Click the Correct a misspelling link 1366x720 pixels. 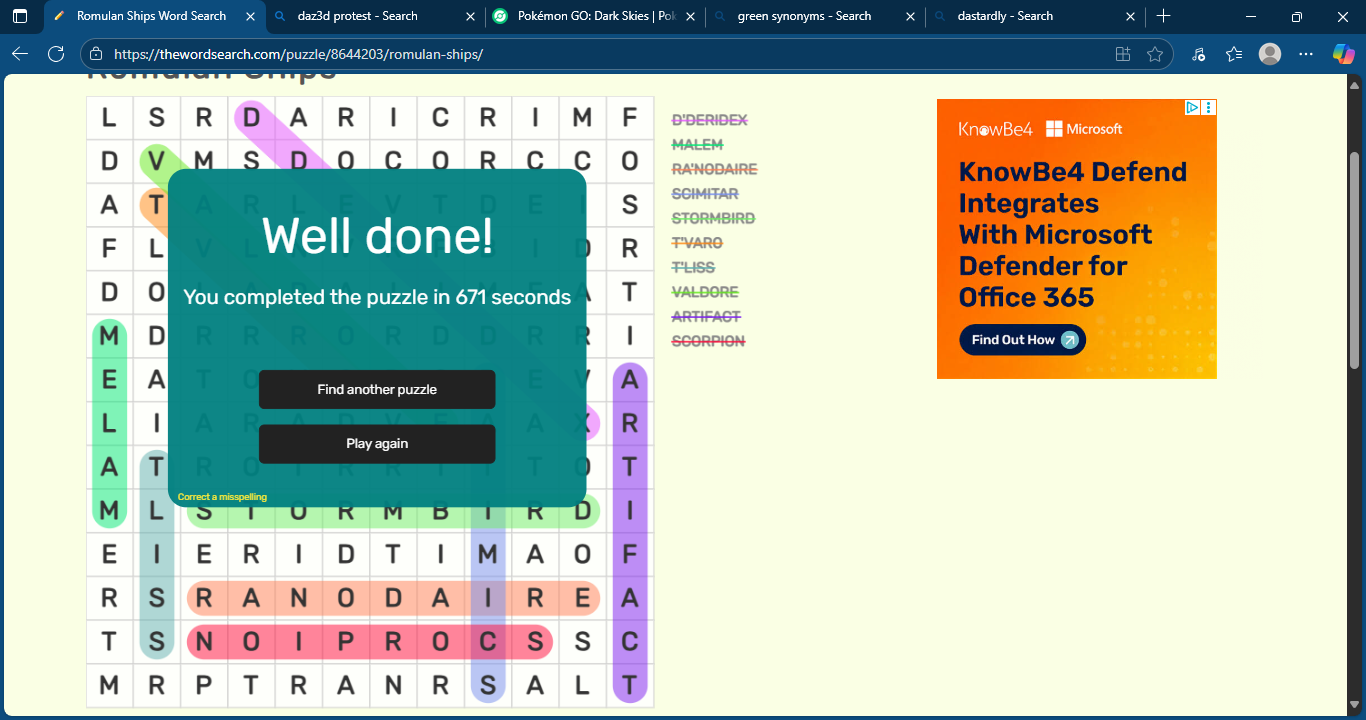coord(222,497)
